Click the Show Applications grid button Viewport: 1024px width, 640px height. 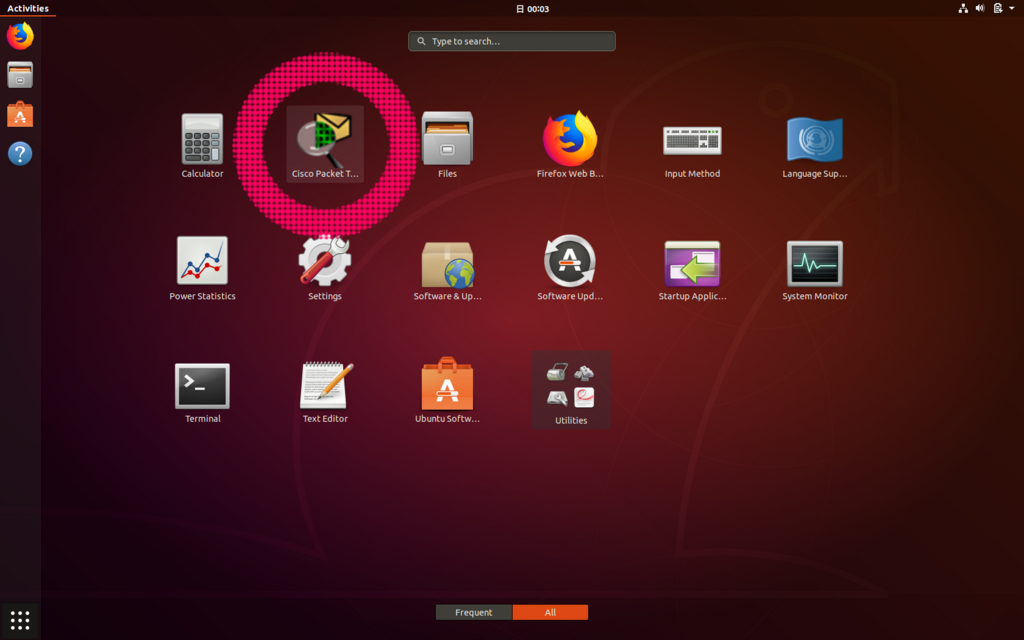pyautogui.click(x=20, y=620)
